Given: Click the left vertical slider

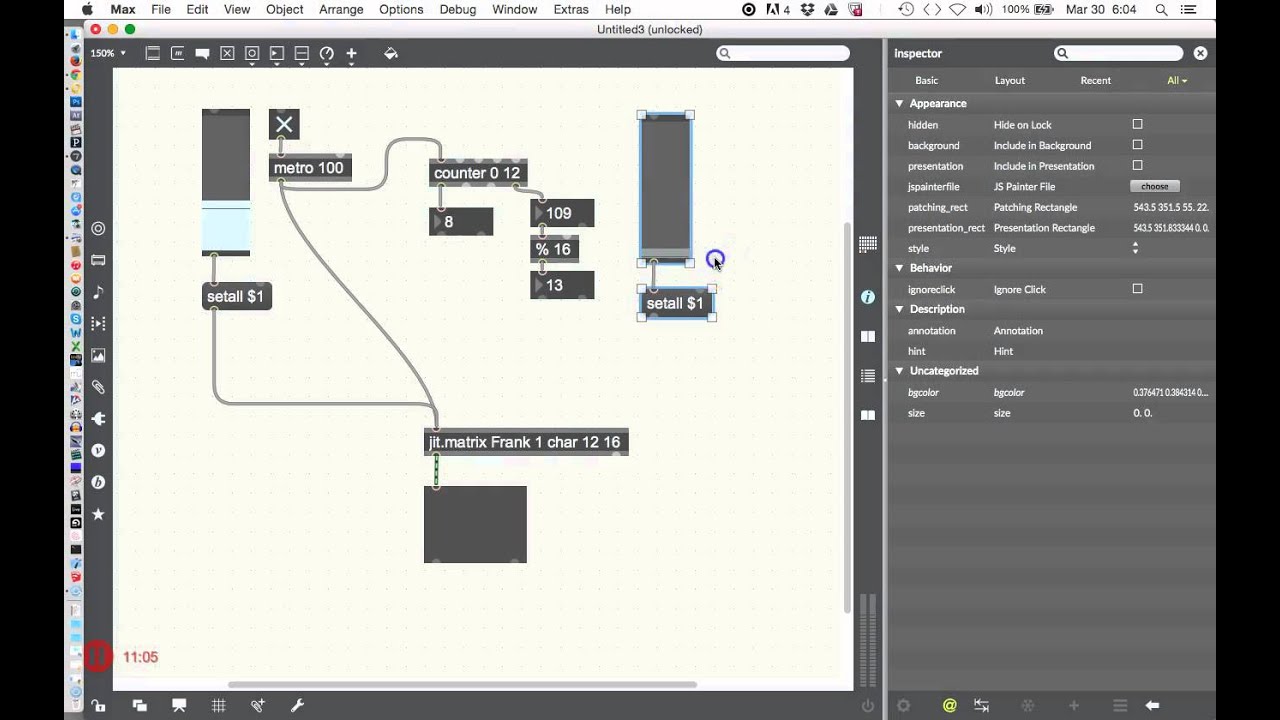Looking at the screenshot, I should 226,182.
